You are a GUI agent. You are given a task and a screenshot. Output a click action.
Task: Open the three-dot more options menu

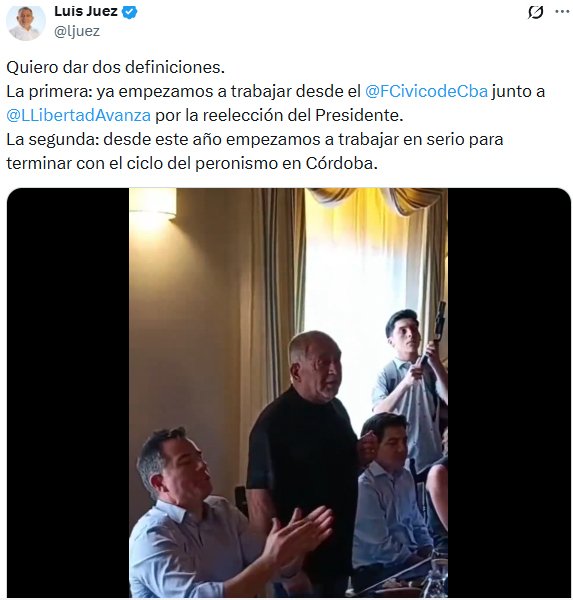tap(562, 12)
